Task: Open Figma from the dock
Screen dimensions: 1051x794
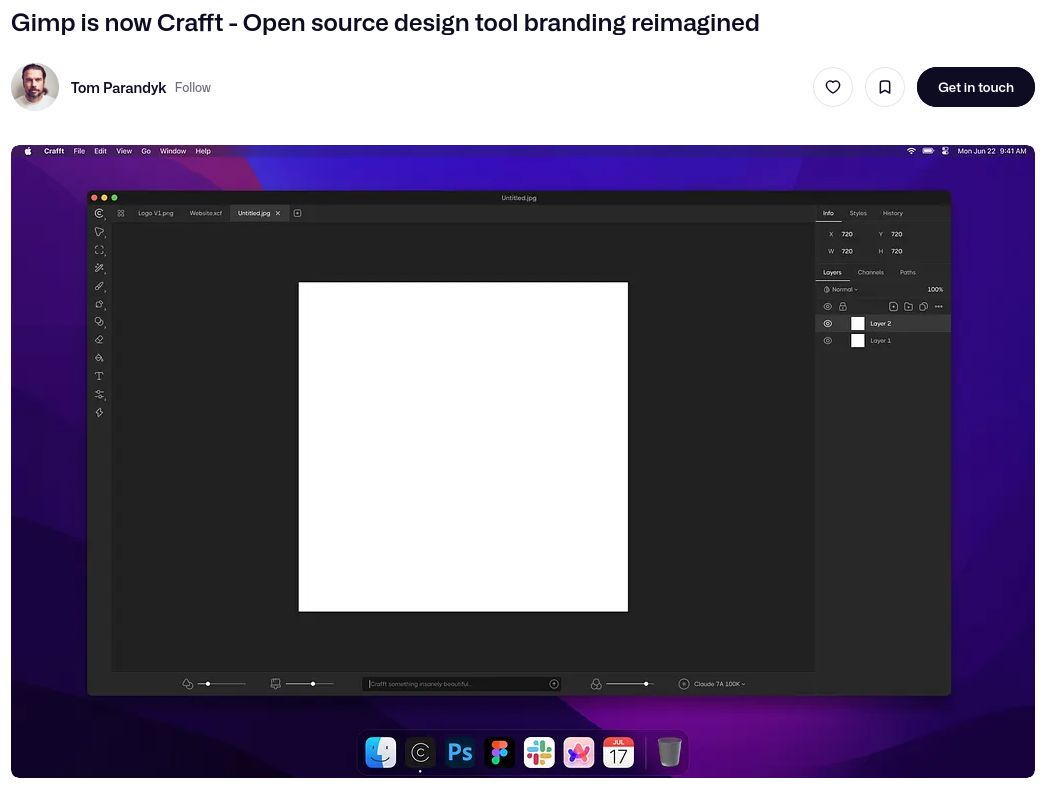Action: click(499, 752)
